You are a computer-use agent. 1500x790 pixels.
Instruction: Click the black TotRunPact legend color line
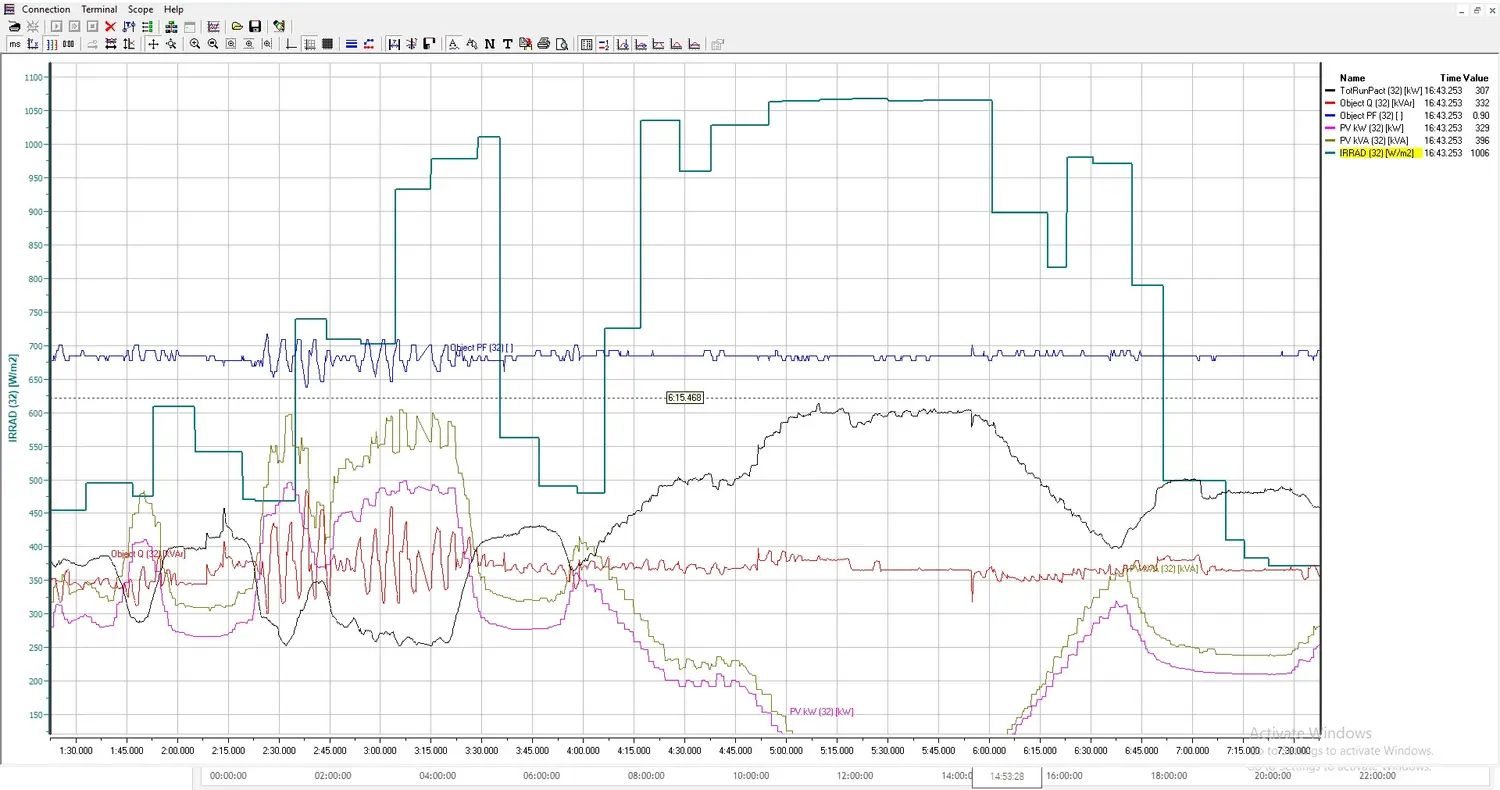click(1330, 90)
